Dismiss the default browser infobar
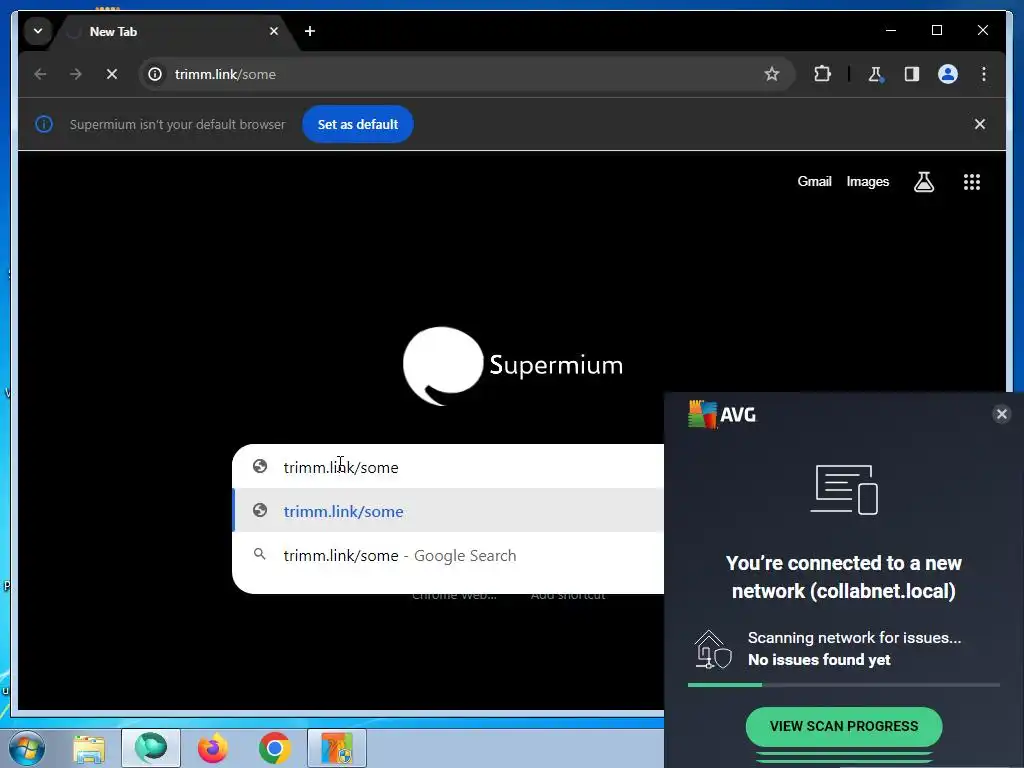This screenshot has width=1024, height=768. click(x=980, y=124)
